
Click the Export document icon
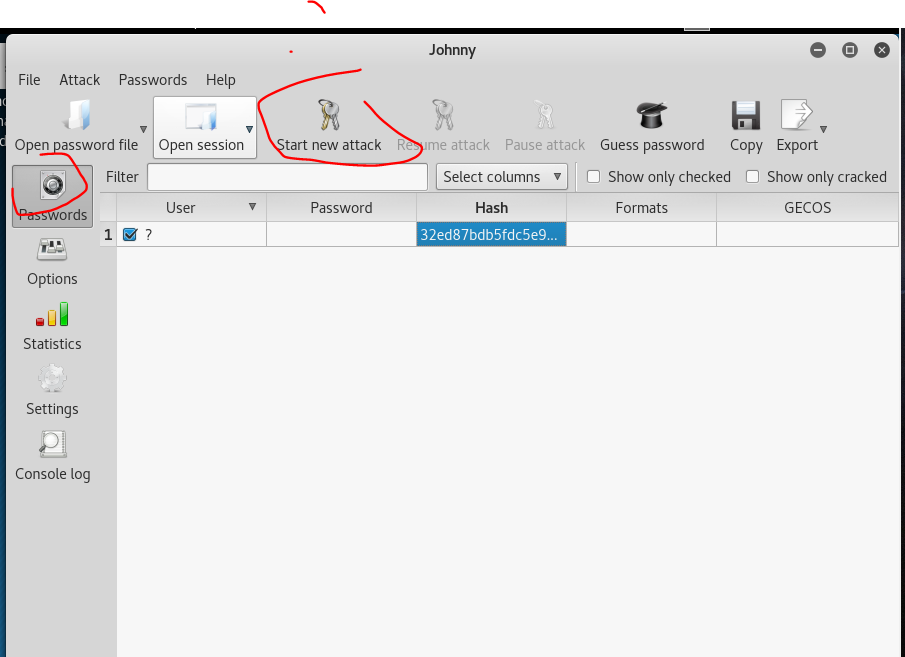pyautogui.click(x=796, y=116)
